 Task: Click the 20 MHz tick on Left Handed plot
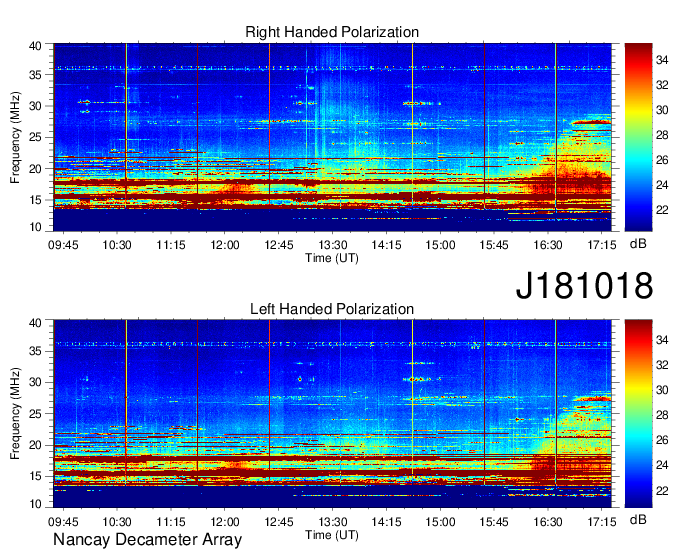[35, 445]
